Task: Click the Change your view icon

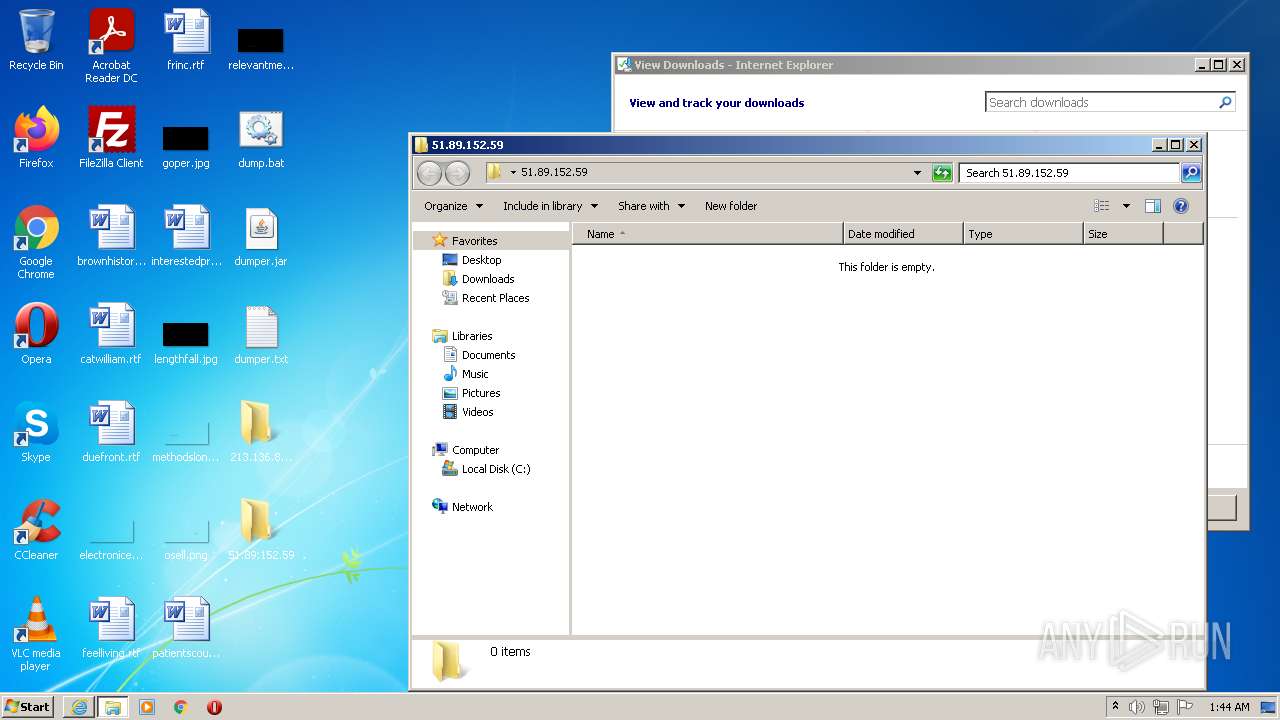Action: pos(1101,206)
